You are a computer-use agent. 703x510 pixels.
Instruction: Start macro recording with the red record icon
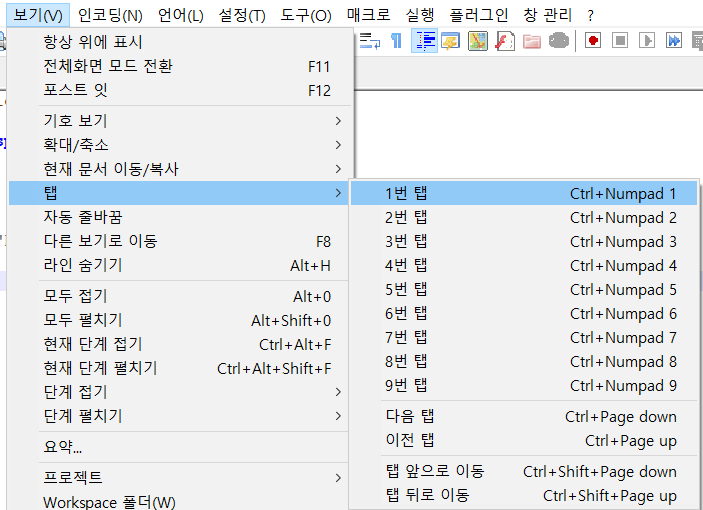[x=593, y=41]
